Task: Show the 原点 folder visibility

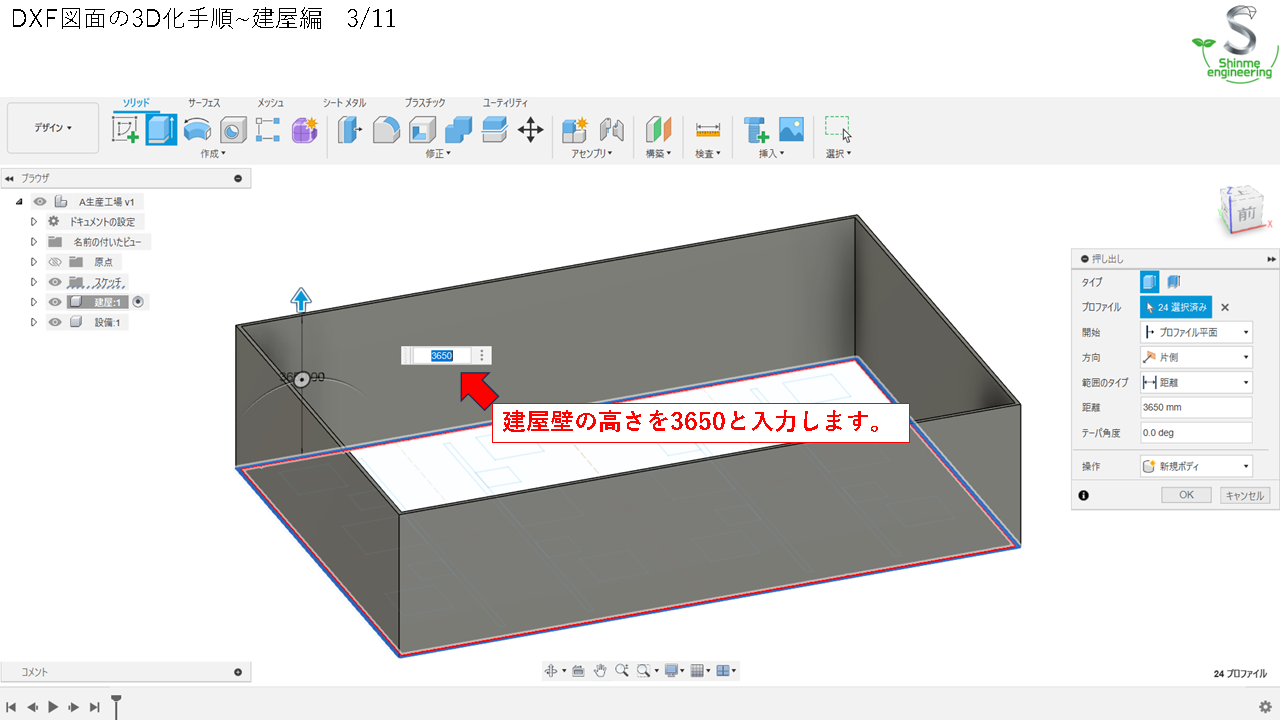Action: pyautogui.click(x=55, y=261)
